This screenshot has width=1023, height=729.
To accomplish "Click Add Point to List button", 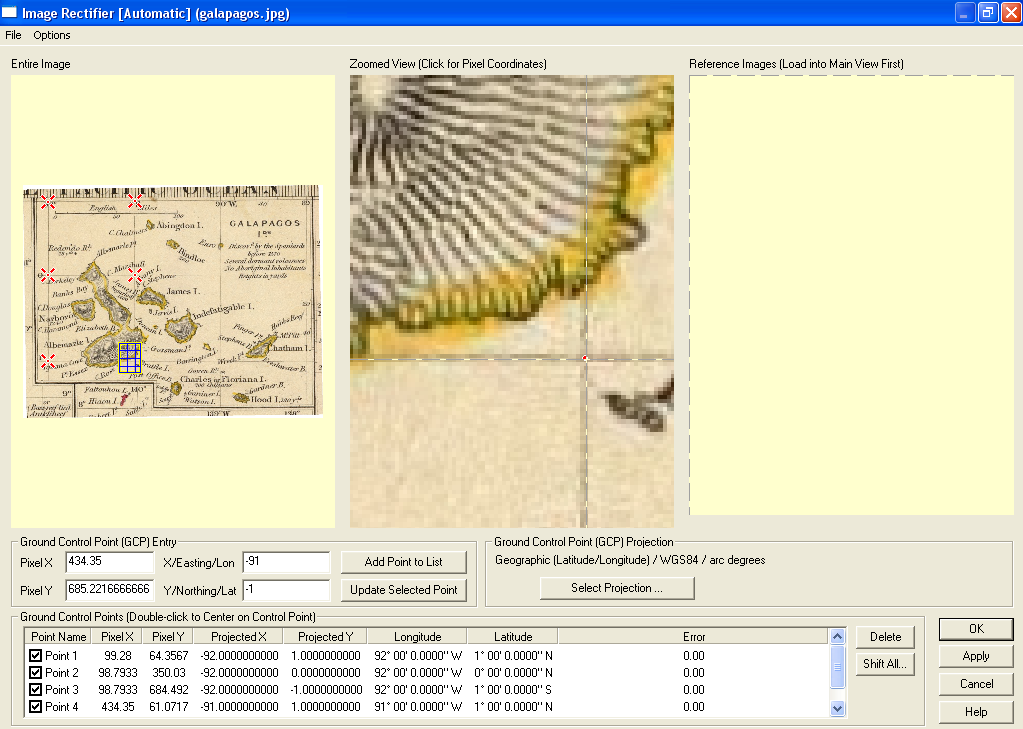I will (x=403, y=562).
